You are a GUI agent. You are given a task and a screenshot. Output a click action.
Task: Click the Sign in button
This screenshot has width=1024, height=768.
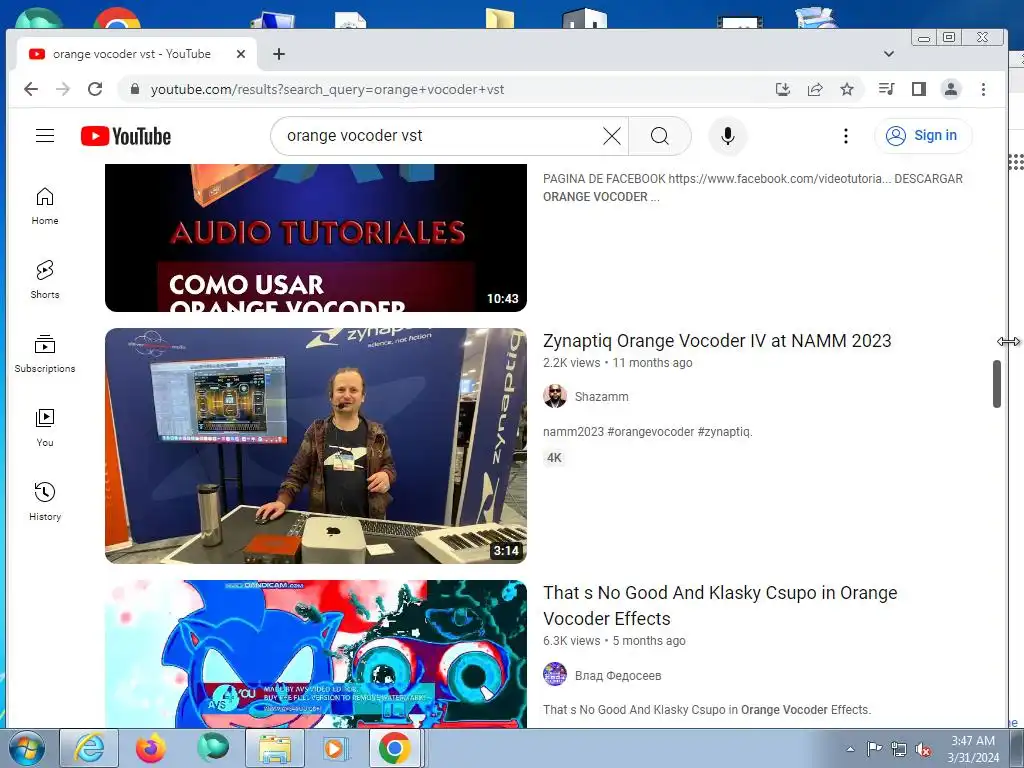tap(923, 136)
